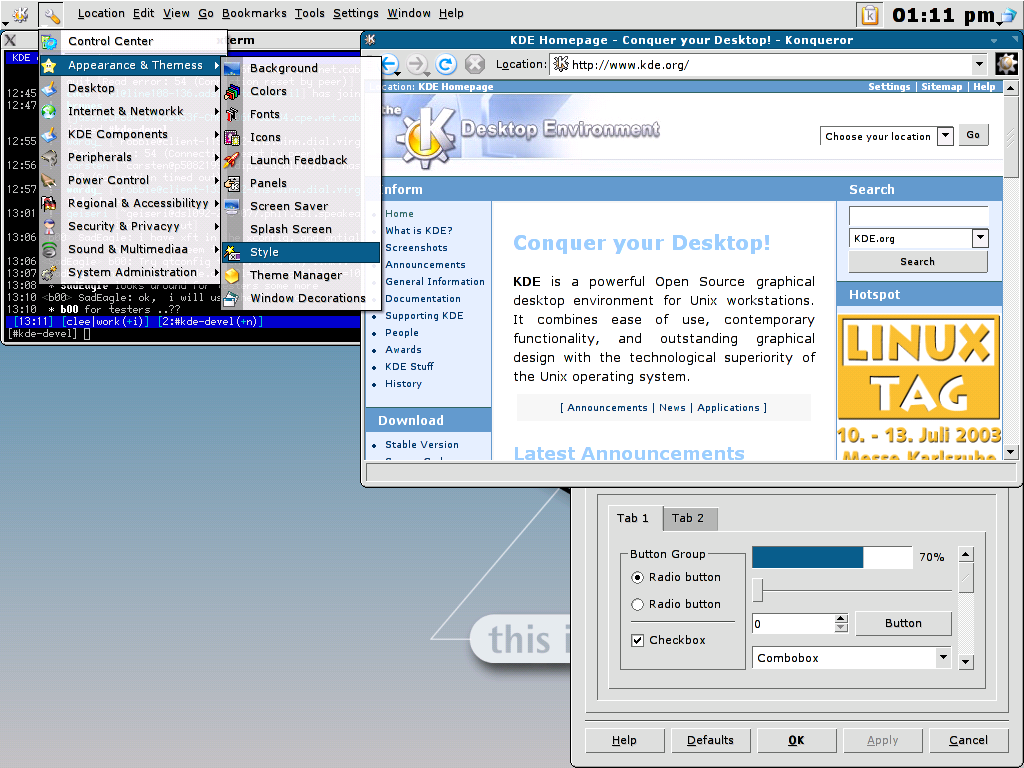Image resolution: width=1024 pixels, height=768 pixels.
Task: Click the search text field on KDE page
Action: click(x=918, y=216)
